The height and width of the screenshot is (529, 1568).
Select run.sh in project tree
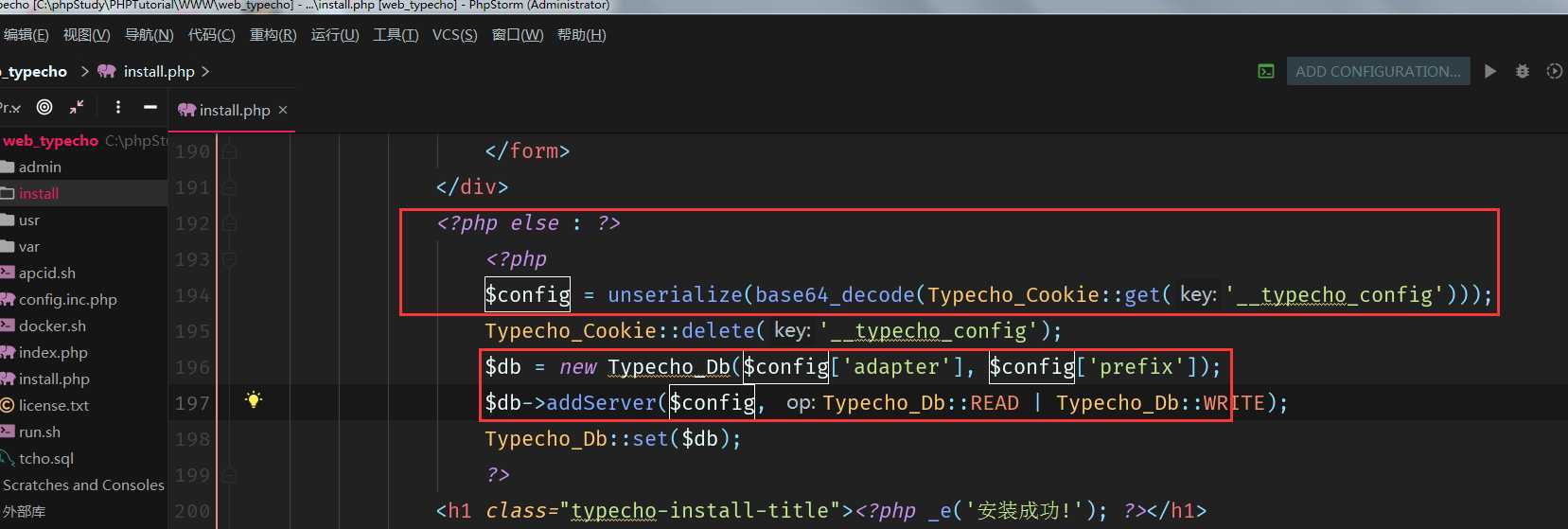click(40, 432)
